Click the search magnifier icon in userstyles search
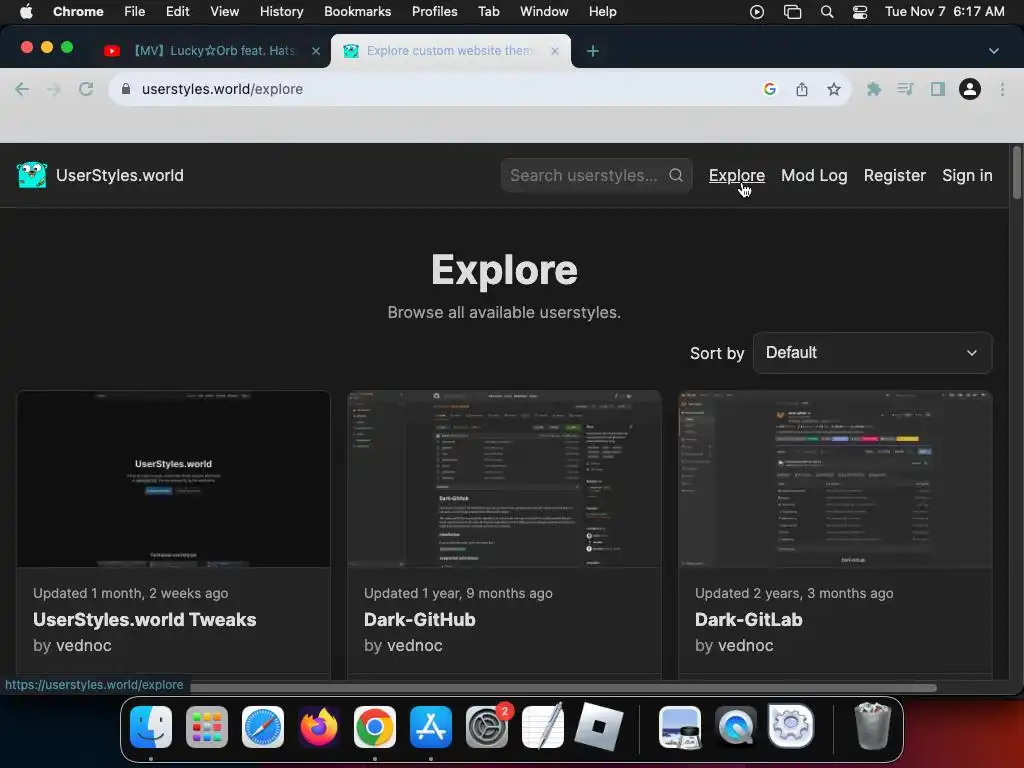 [x=676, y=175]
